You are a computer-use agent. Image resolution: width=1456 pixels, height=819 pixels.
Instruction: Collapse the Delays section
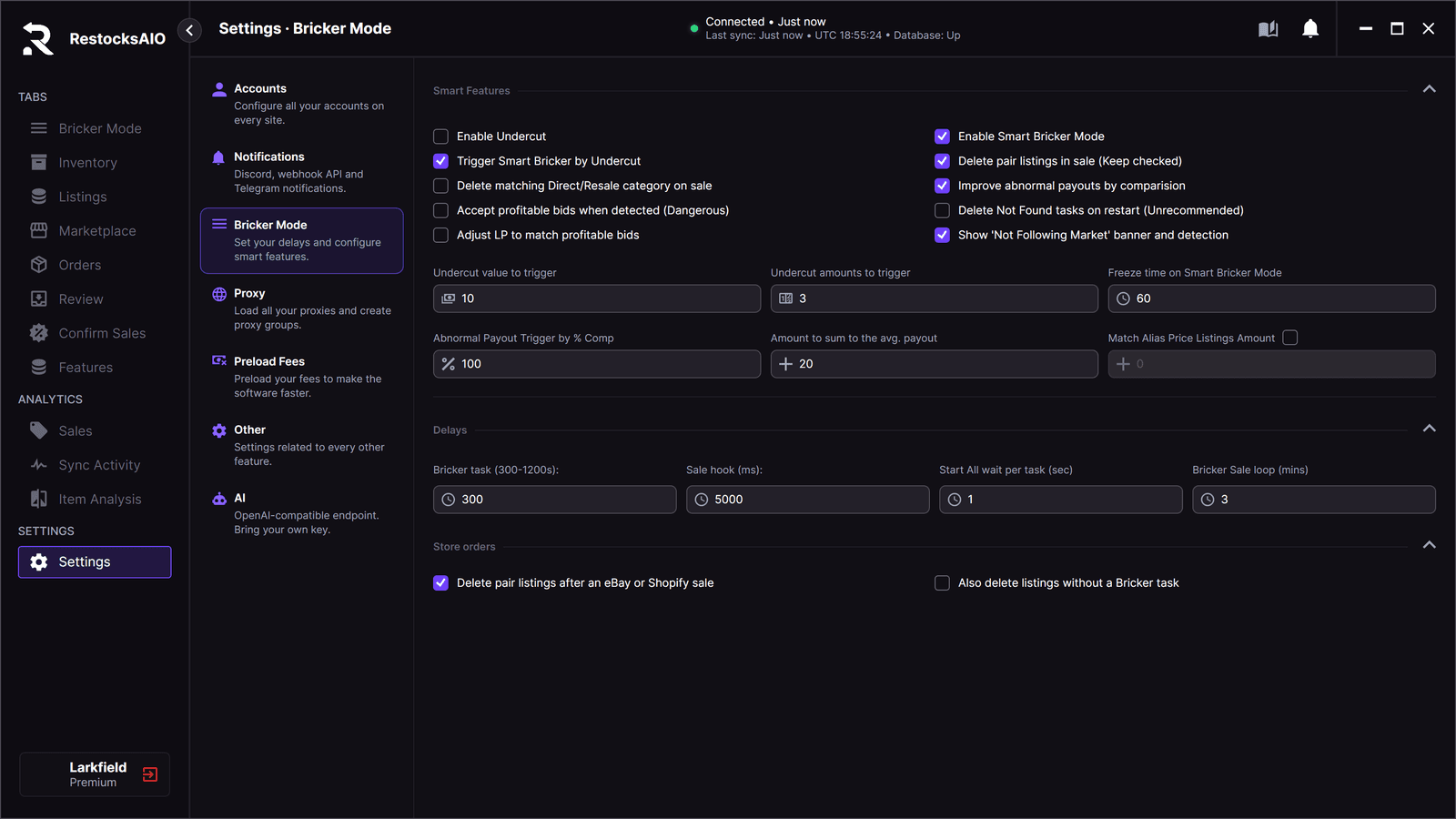point(1429,429)
